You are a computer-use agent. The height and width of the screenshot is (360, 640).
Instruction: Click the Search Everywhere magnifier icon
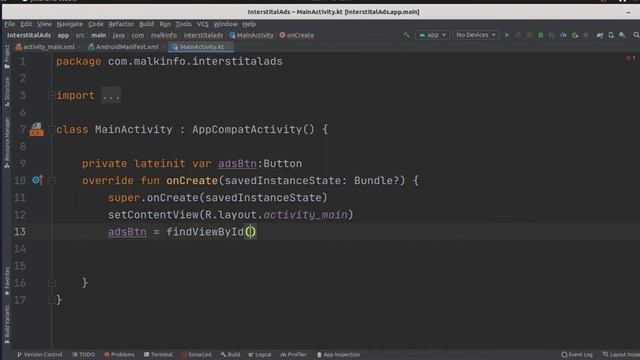pos(636,35)
